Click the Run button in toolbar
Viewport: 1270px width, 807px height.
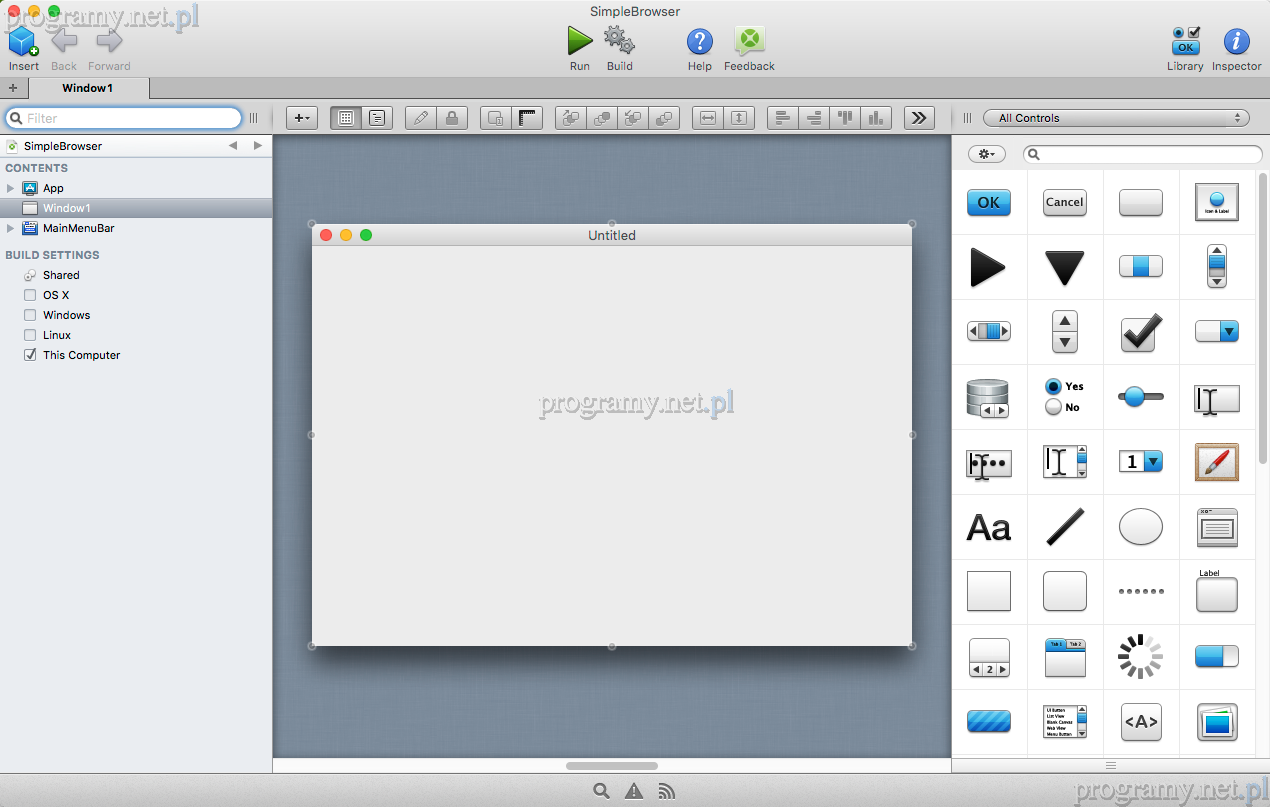[x=580, y=42]
